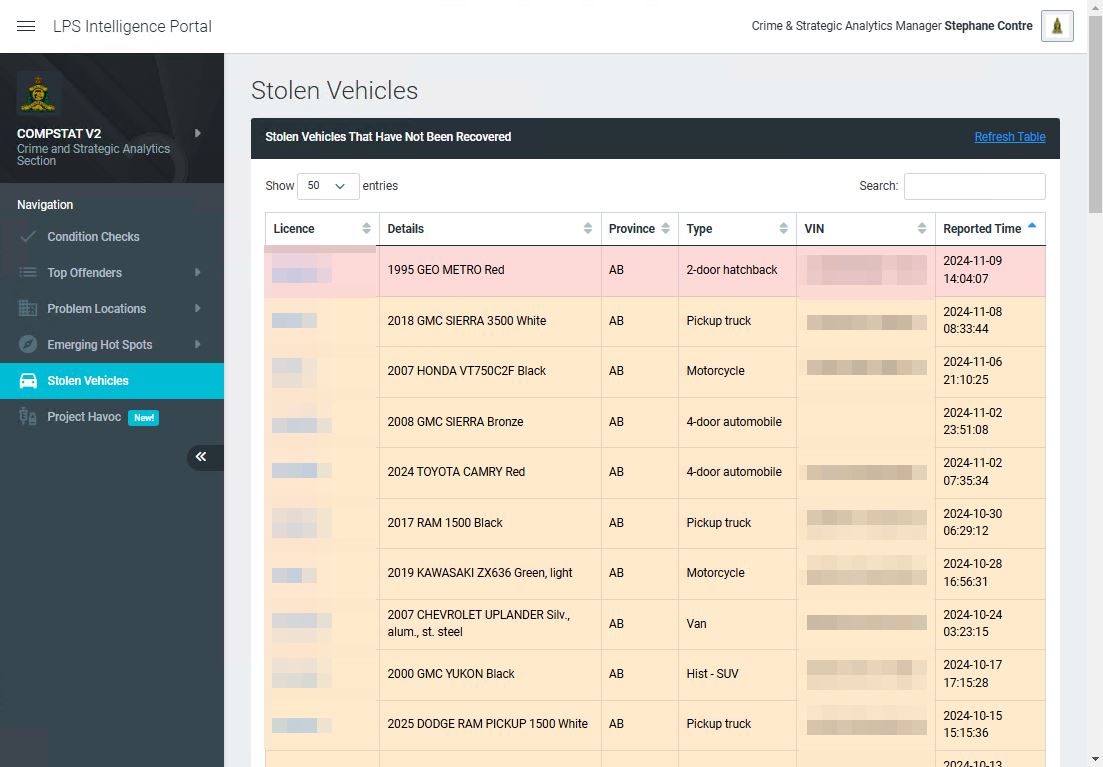The height and width of the screenshot is (767, 1103).
Task: Click the Stolen Vehicles car icon
Action: [x=28, y=381]
